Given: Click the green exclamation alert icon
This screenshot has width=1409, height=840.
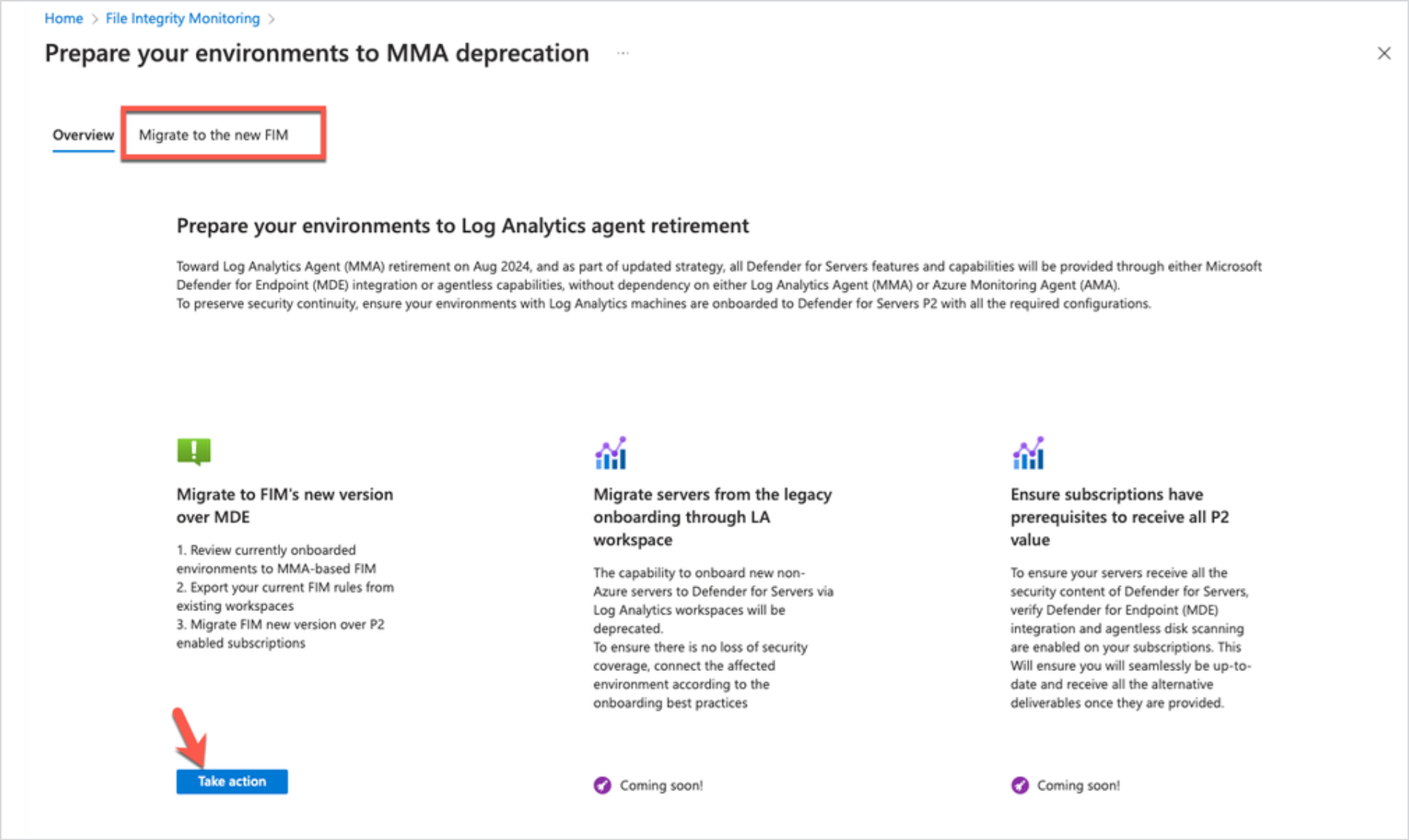Looking at the screenshot, I should pos(194,451).
